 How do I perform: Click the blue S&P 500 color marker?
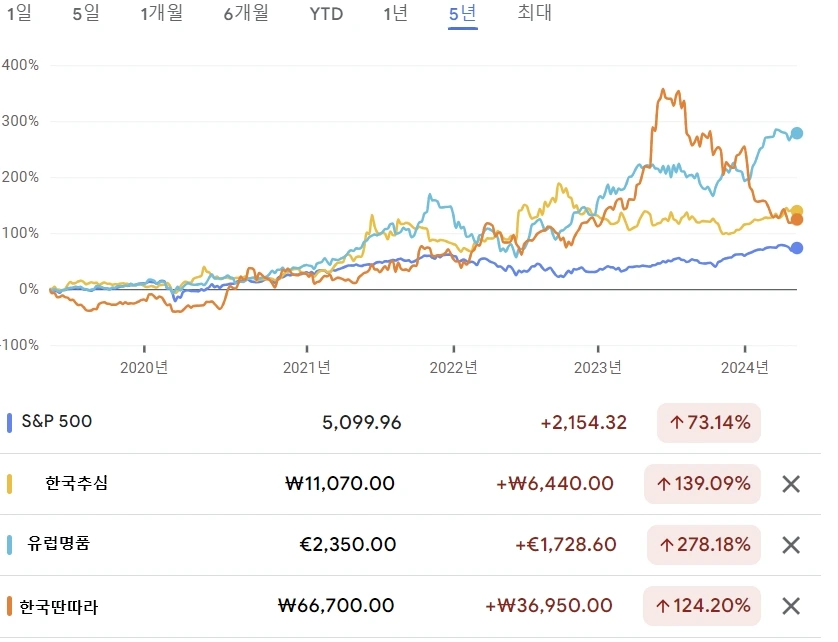coord(9,423)
